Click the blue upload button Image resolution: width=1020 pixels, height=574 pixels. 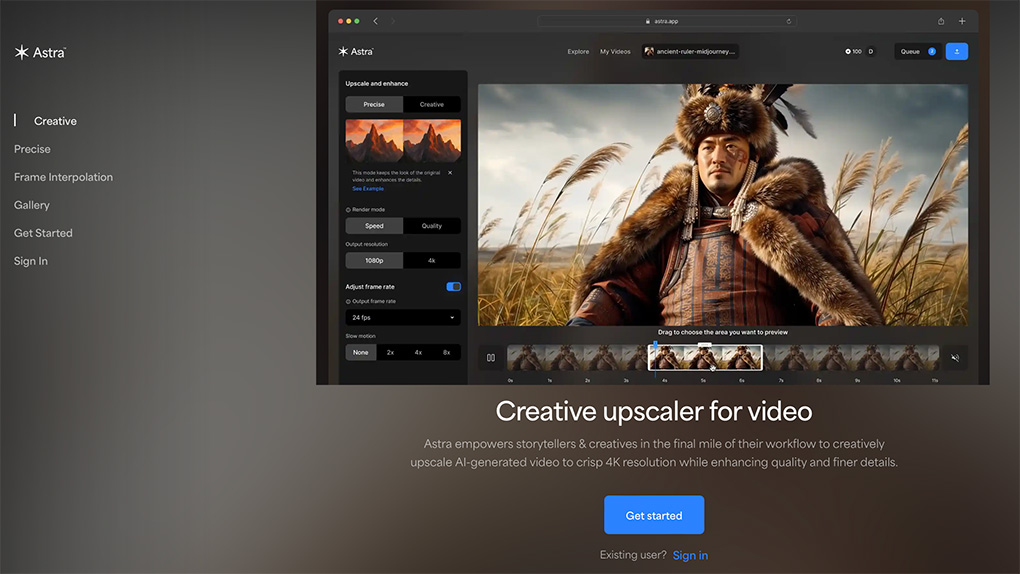pos(956,51)
